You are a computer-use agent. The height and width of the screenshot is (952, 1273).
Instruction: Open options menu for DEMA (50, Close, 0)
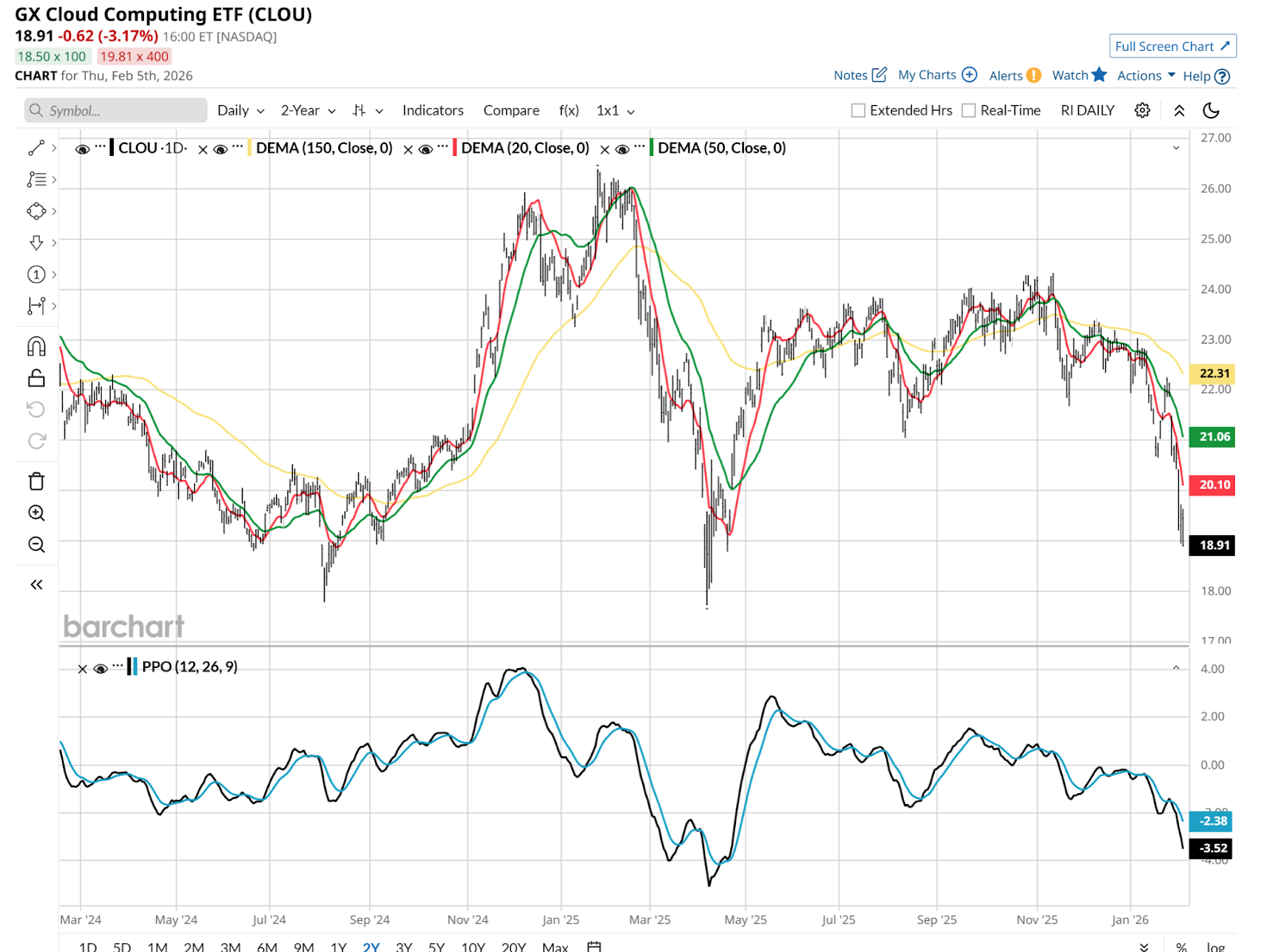[639, 147]
